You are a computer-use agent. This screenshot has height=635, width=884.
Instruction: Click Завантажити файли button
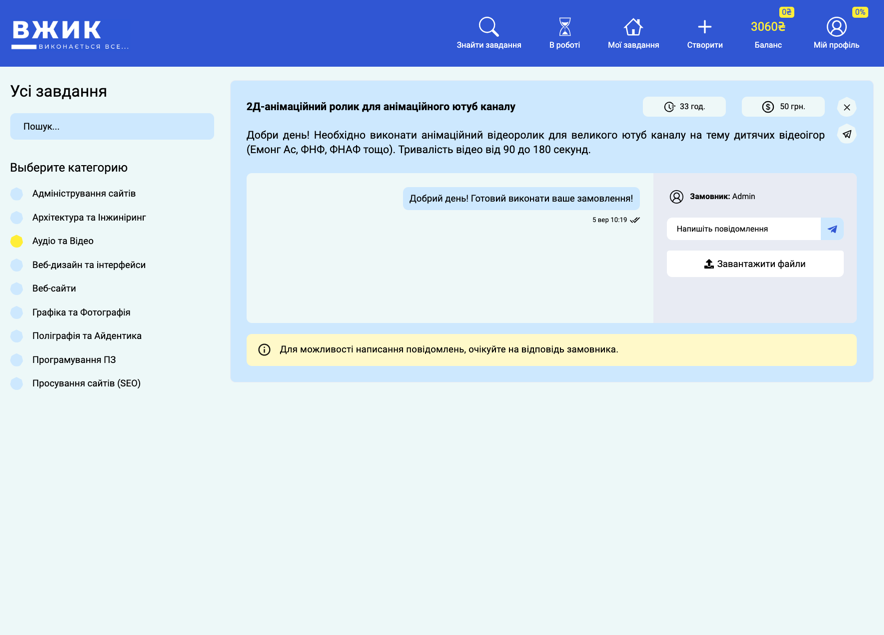[x=755, y=264]
